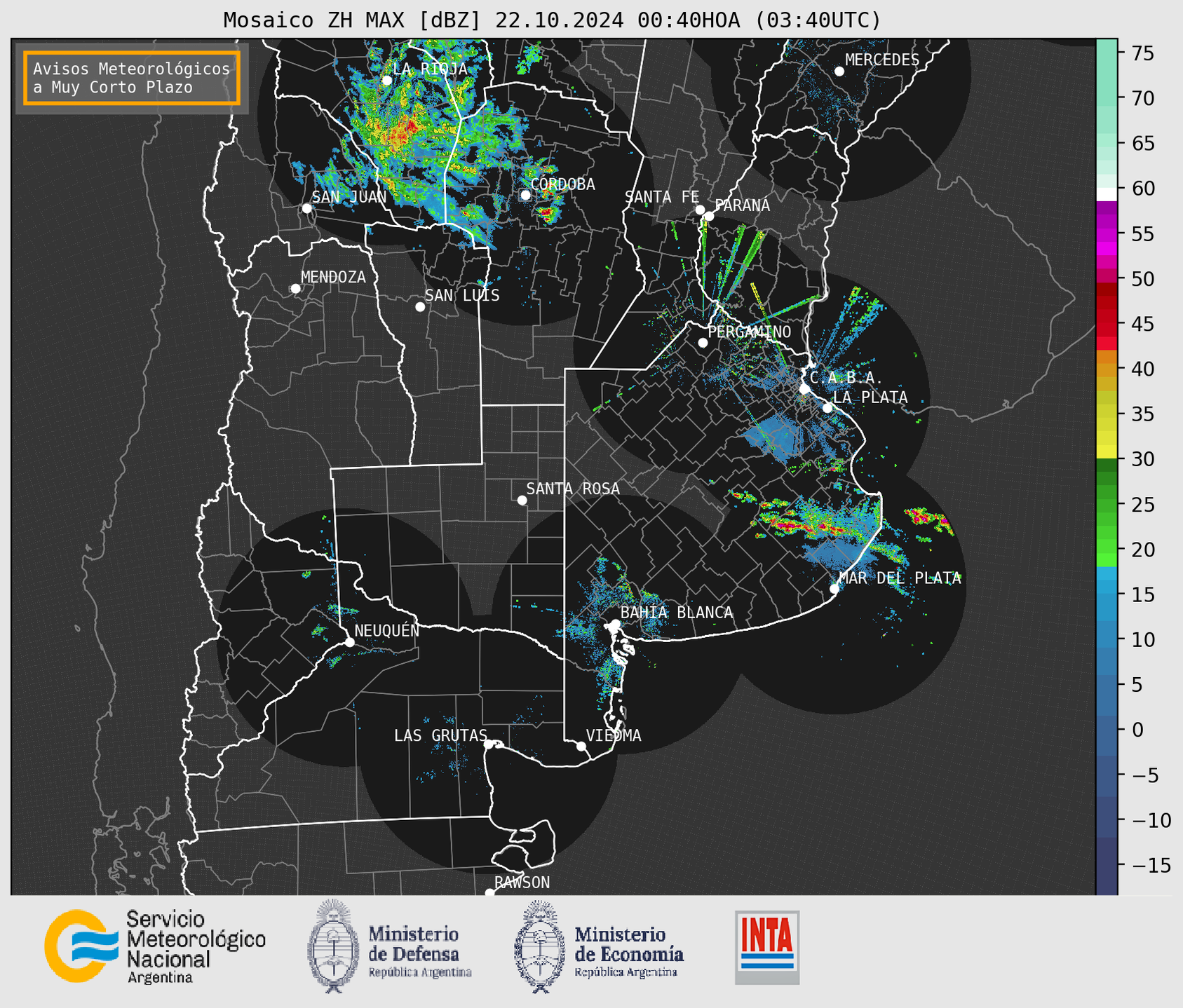Click the MENDOZA city marker
This screenshot has width=1183, height=1008.
[295, 289]
